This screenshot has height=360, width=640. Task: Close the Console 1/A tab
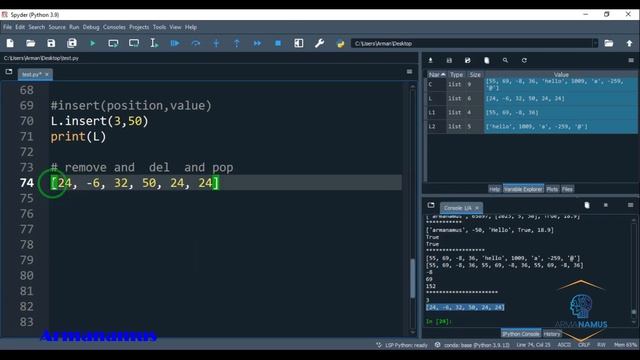tap(477, 208)
